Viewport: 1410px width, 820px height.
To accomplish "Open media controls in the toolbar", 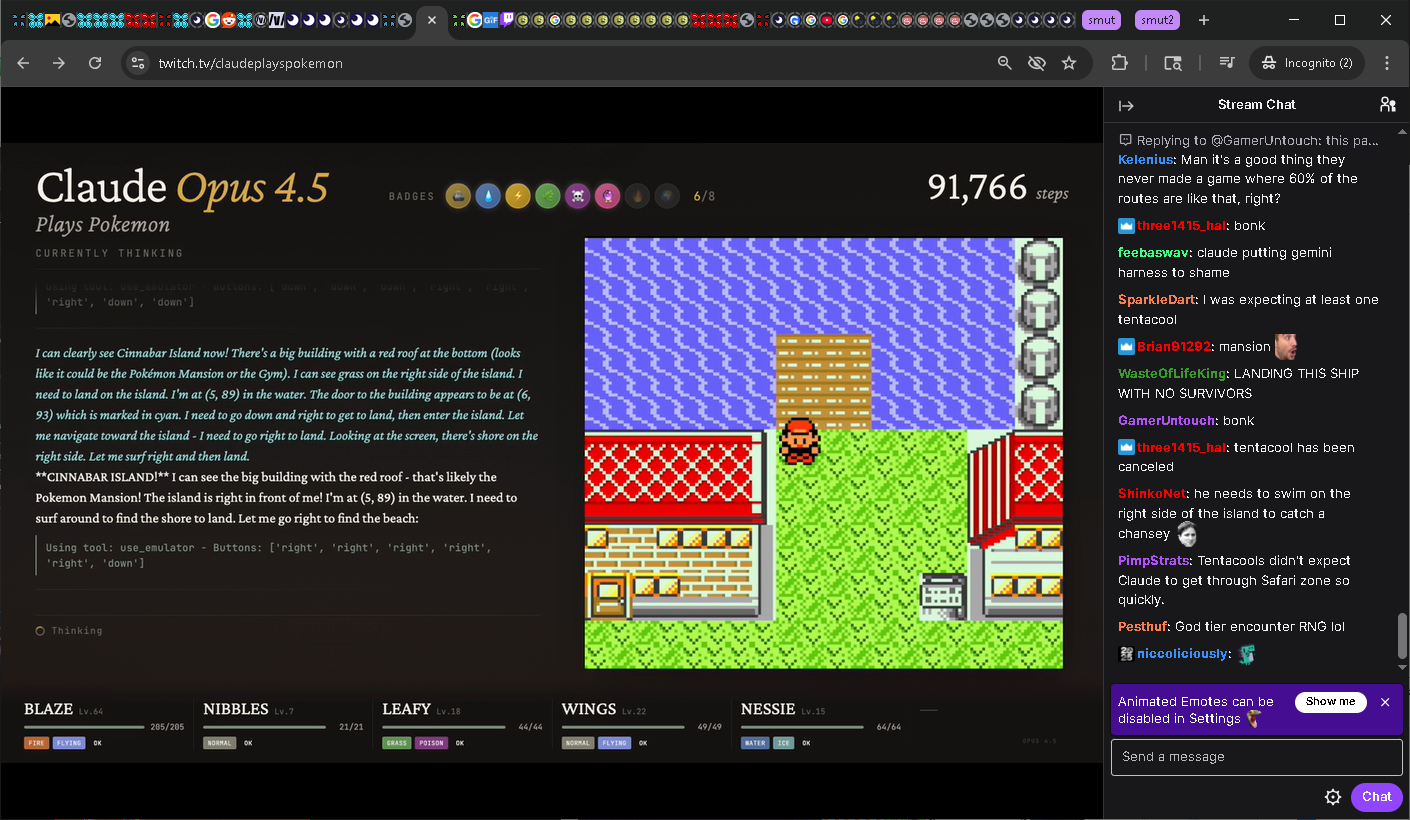I will click(x=1227, y=63).
